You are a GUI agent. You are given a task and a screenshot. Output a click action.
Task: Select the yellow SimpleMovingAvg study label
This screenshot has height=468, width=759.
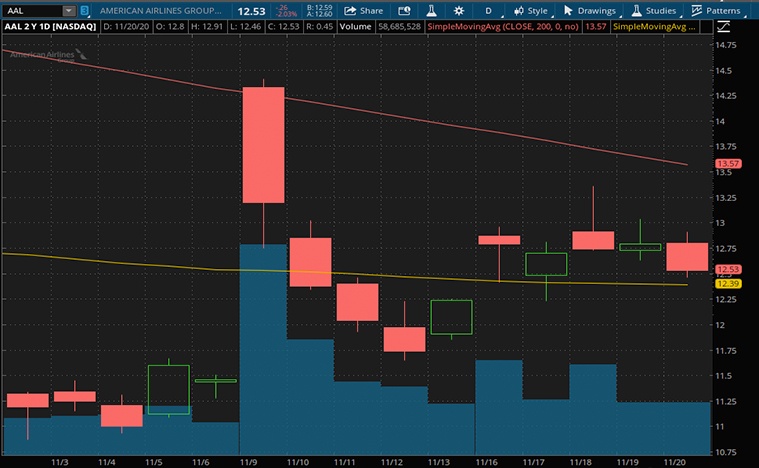[650, 26]
